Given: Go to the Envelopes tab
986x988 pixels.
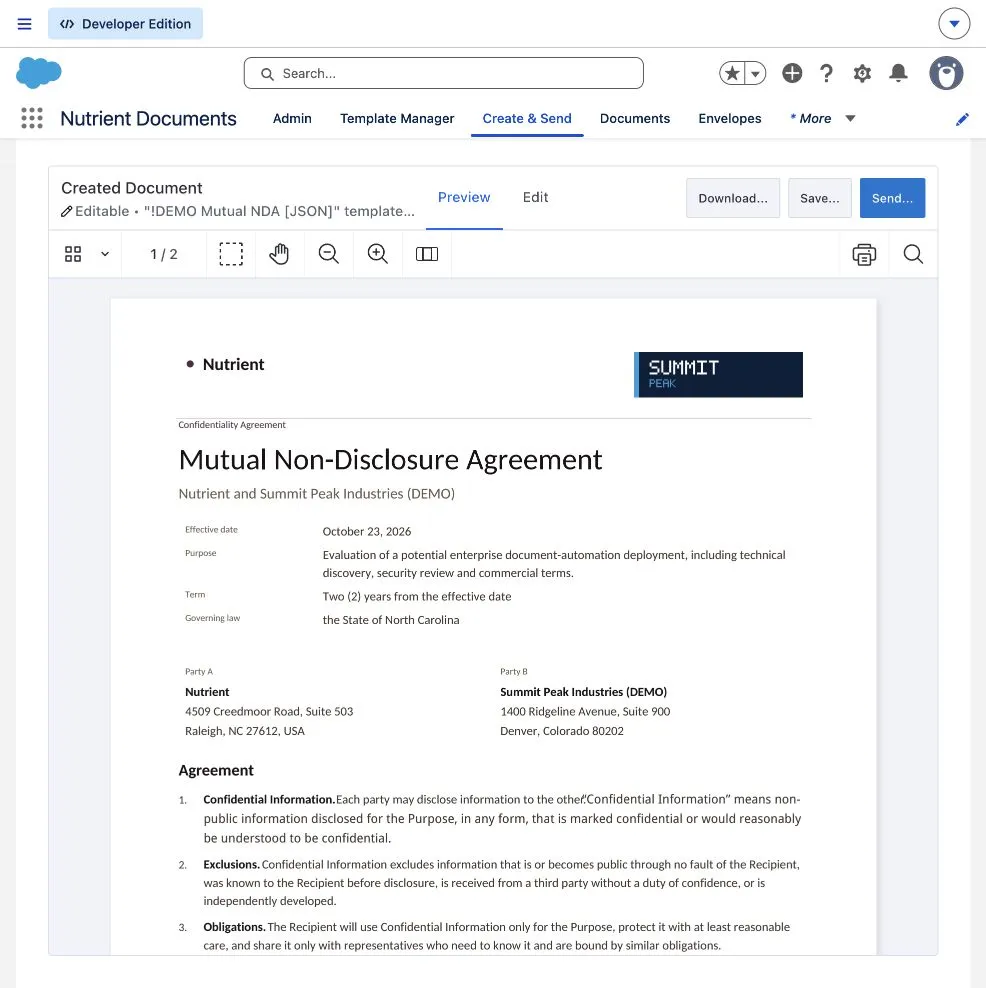Looking at the screenshot, I should point(730,118).
